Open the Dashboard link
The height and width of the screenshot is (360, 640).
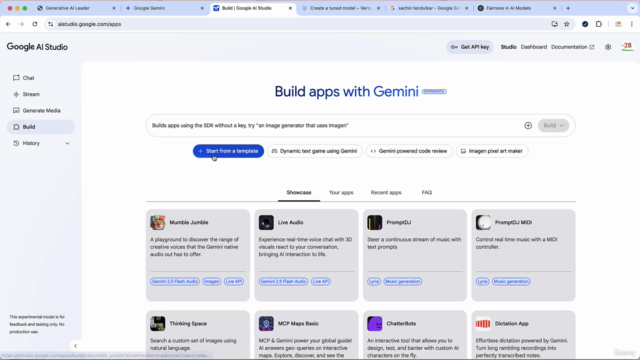pyautogui.click(x=533, y=47)
